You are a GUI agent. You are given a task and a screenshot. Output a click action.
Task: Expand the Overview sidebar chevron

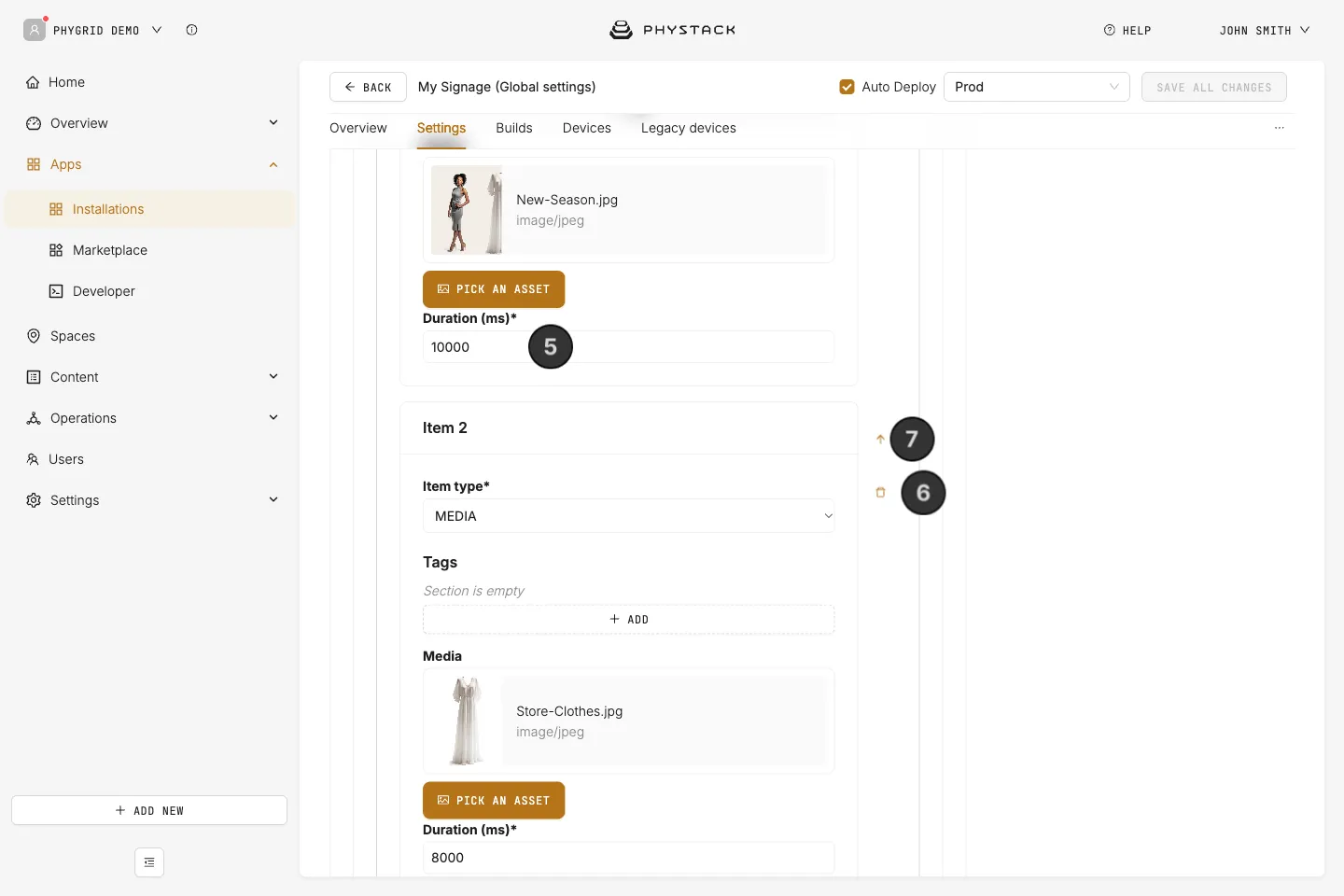pos(273,122)
